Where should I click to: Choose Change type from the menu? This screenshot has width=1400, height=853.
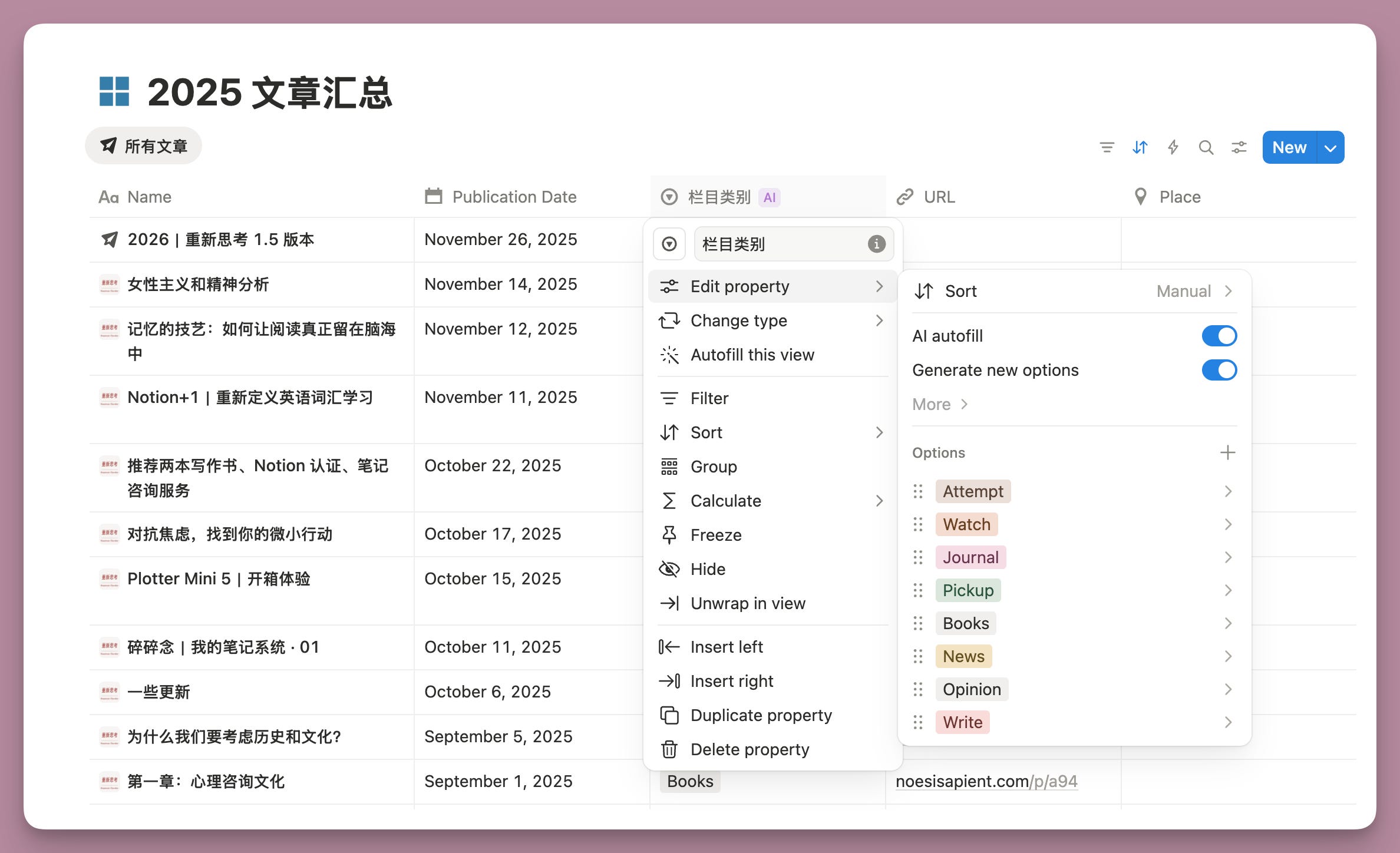pos(739,320)
